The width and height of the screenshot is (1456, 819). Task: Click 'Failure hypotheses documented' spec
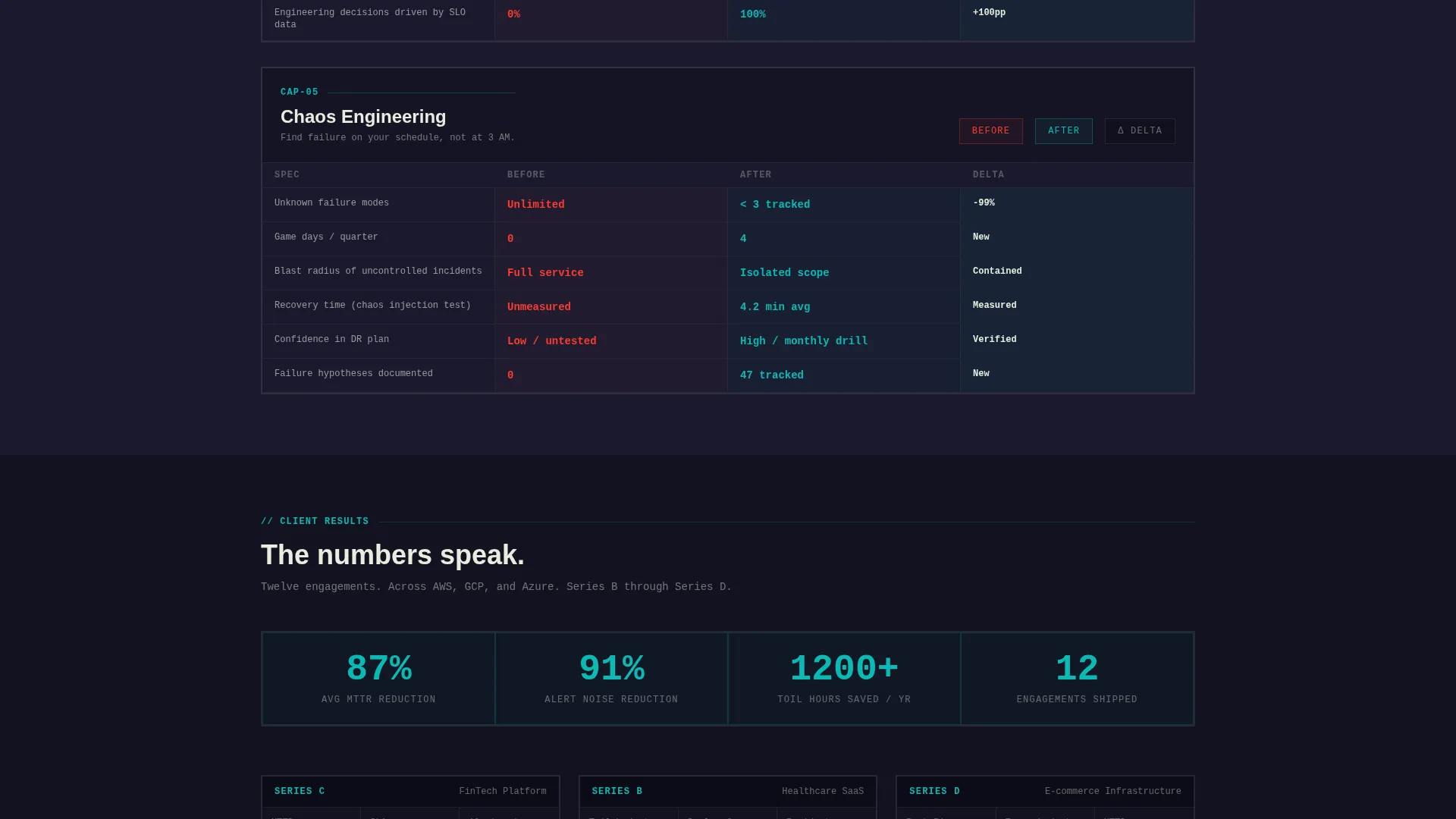point(353,374)
